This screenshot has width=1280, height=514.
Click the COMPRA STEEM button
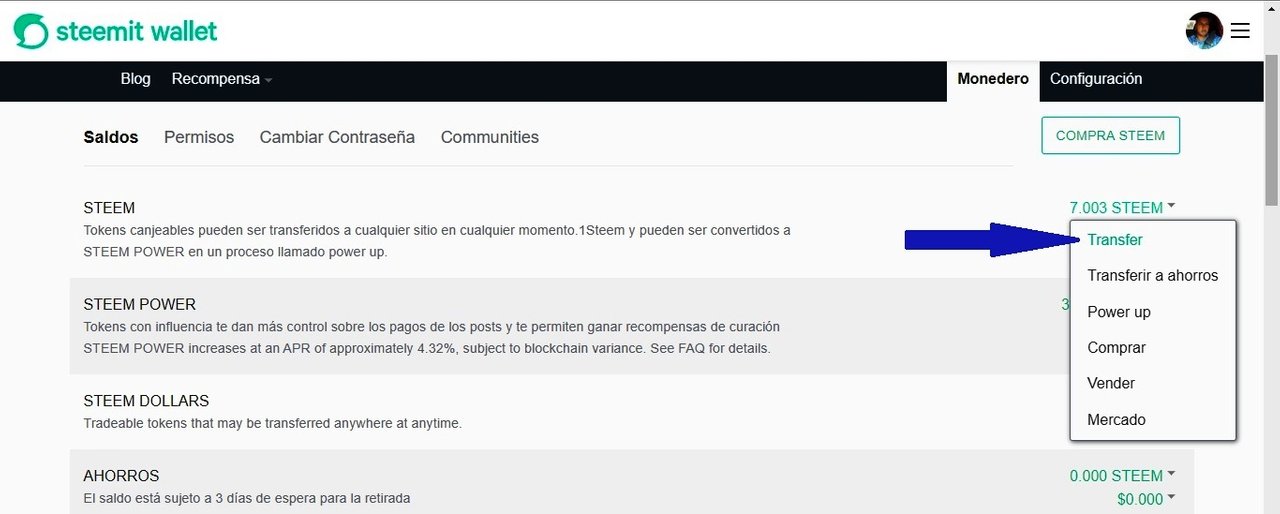(1110, 135)
